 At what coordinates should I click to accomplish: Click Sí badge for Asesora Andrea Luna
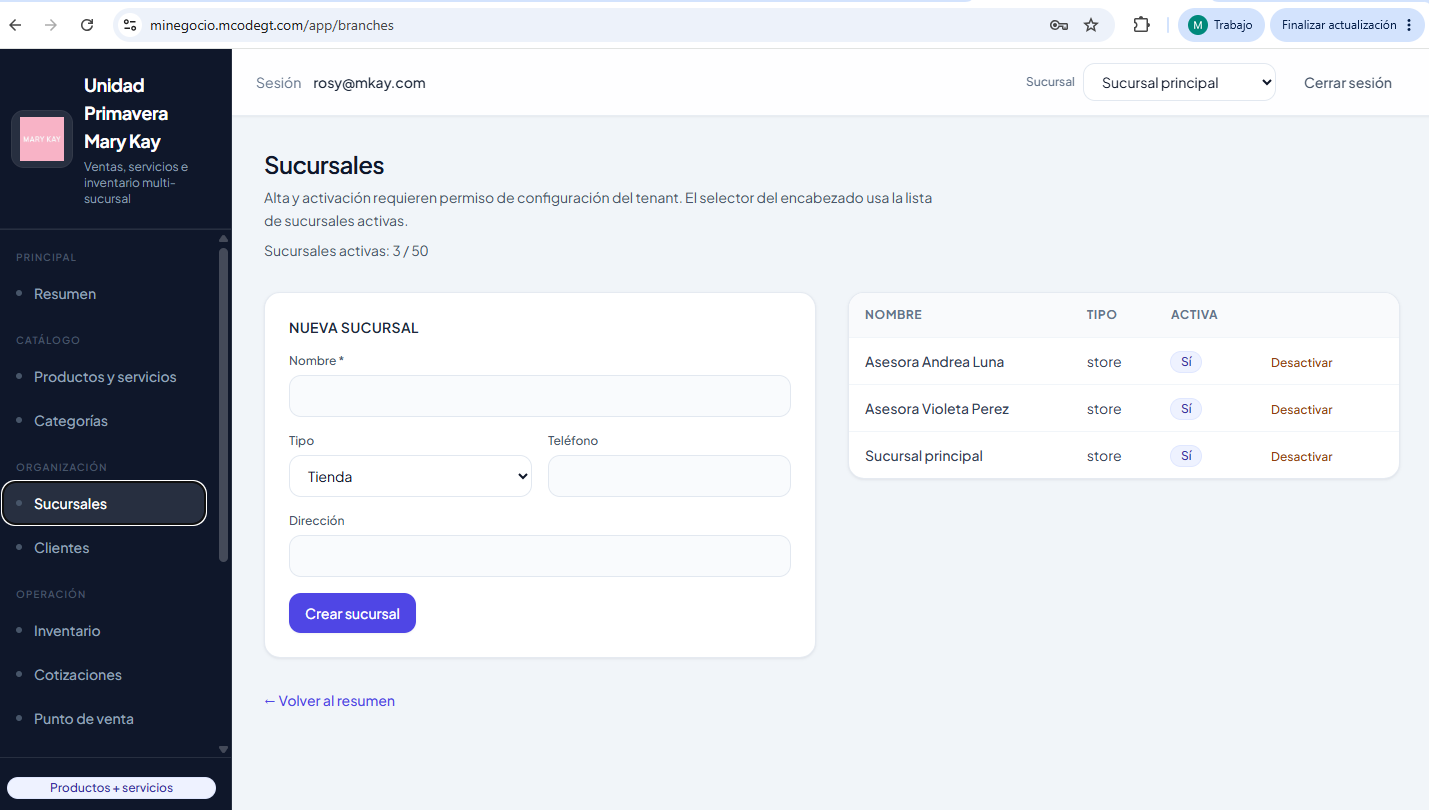(1186, 362)
